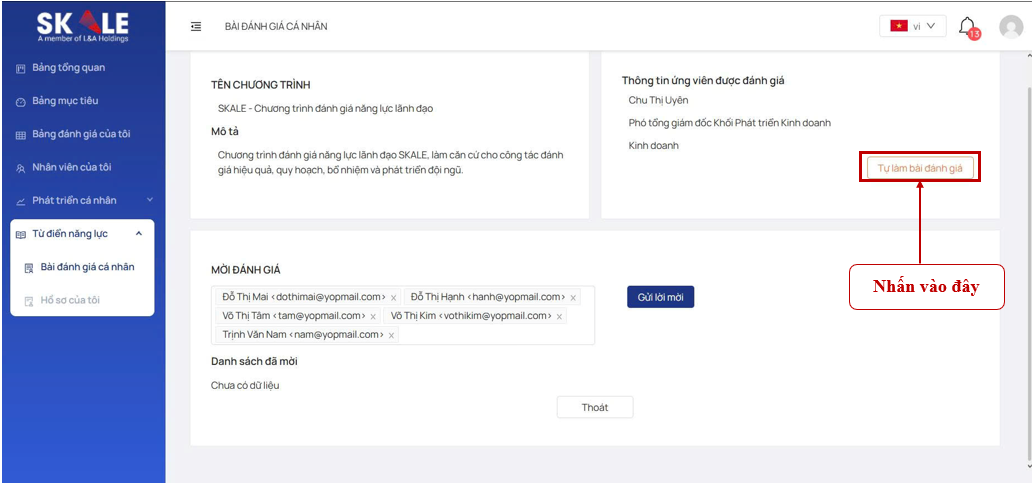Open the notifications bell icon
The height and width of the screenshot is (483, 1032).
[x=966, y=27]
